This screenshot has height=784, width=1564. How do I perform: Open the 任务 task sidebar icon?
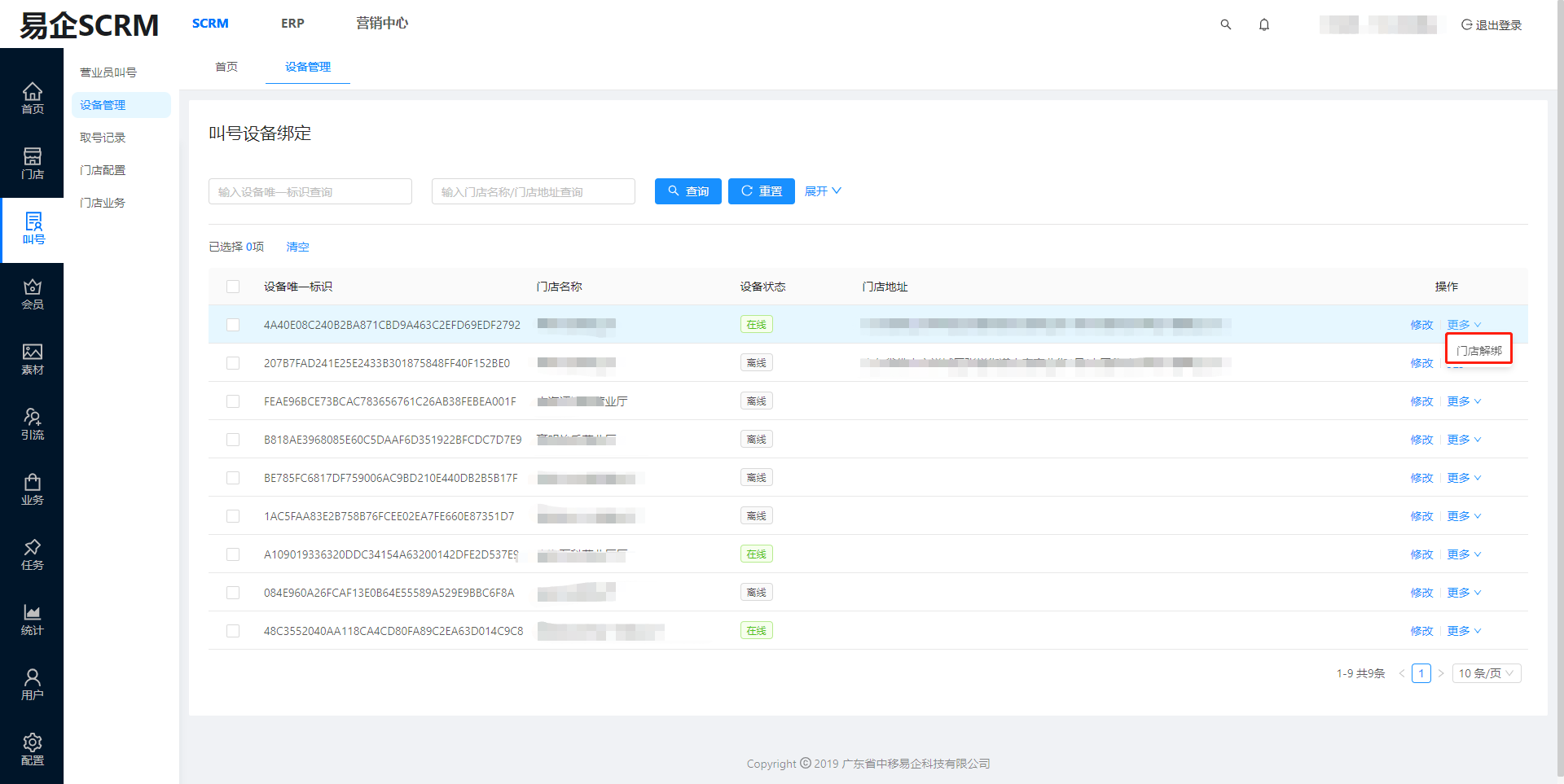point(32,554)
